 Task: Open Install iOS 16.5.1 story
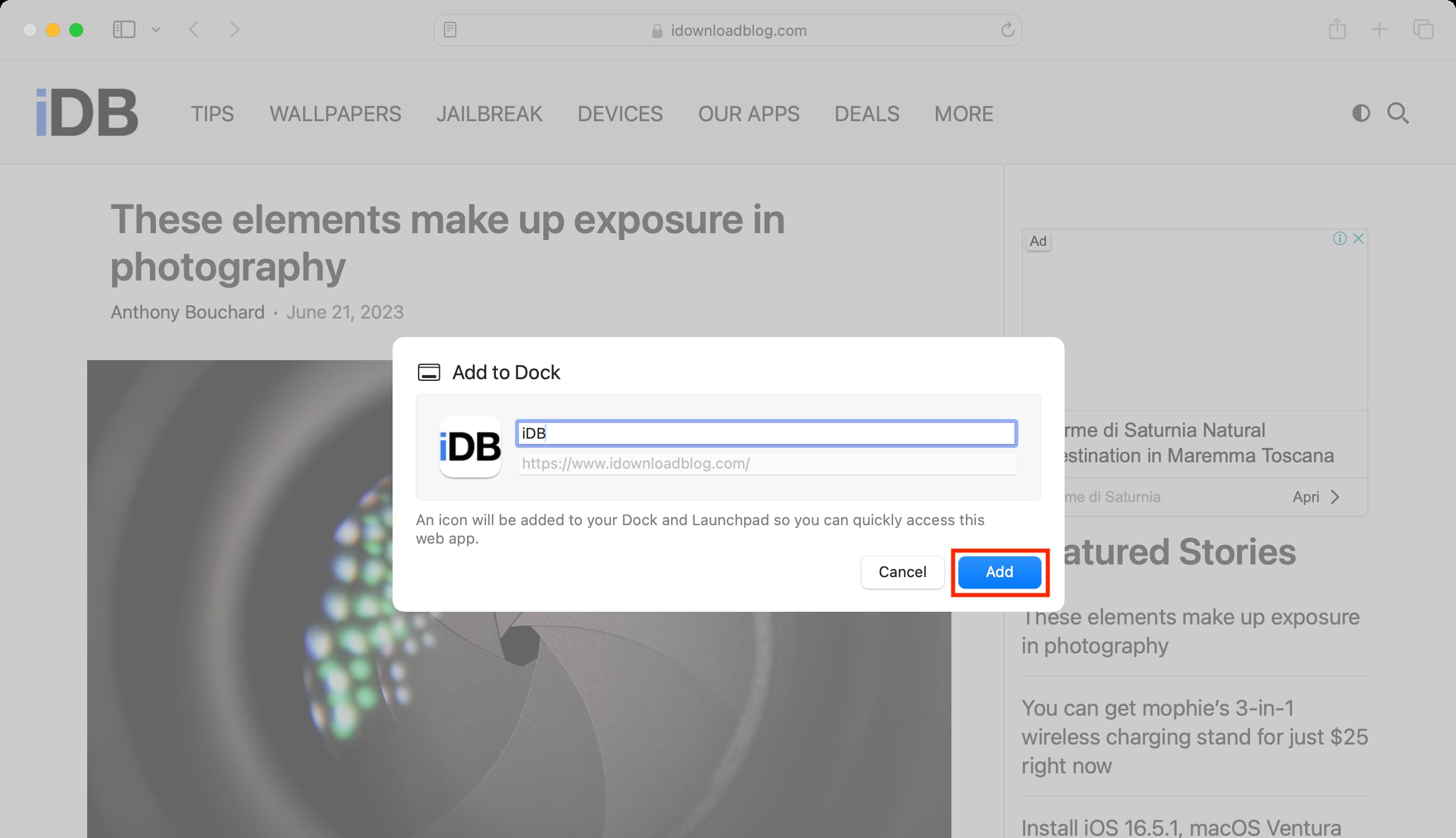(x=1181, y=828)
